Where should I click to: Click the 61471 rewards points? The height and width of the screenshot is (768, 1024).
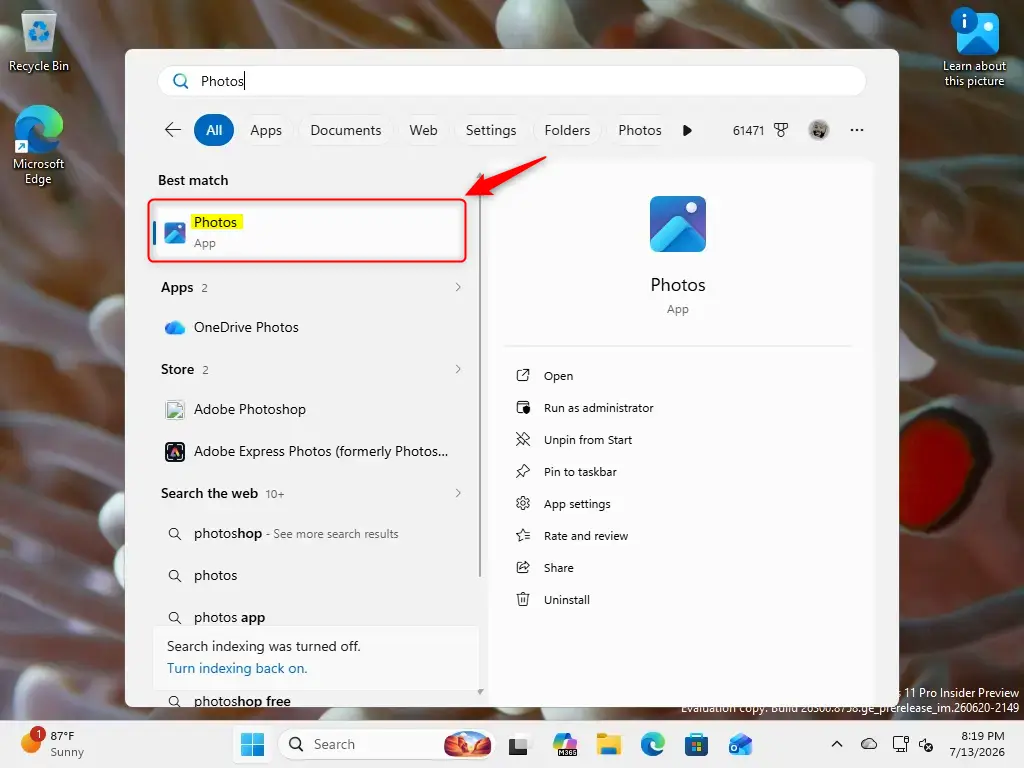click(x=748, y=131)
